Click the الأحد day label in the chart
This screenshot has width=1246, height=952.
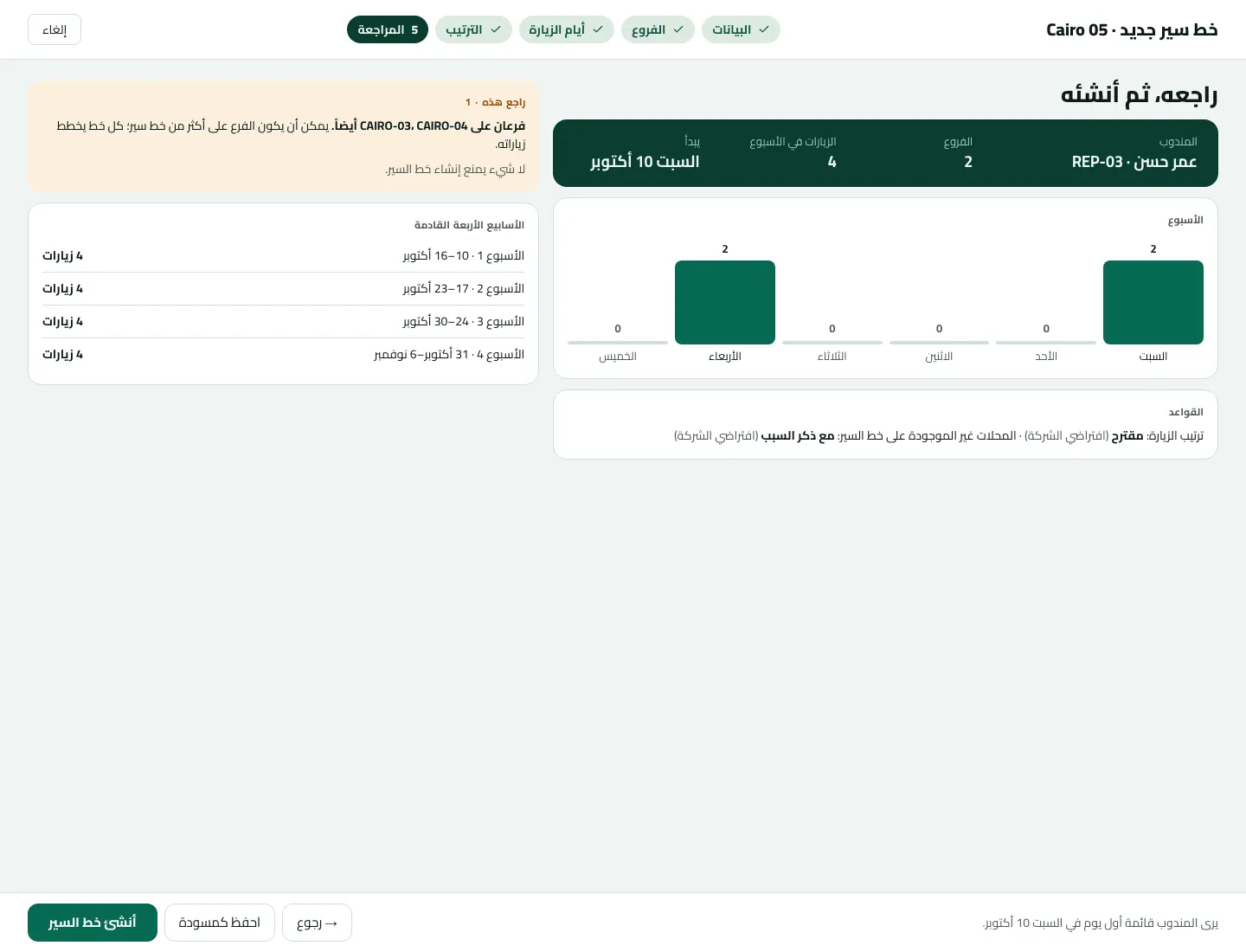[1046, 357]
